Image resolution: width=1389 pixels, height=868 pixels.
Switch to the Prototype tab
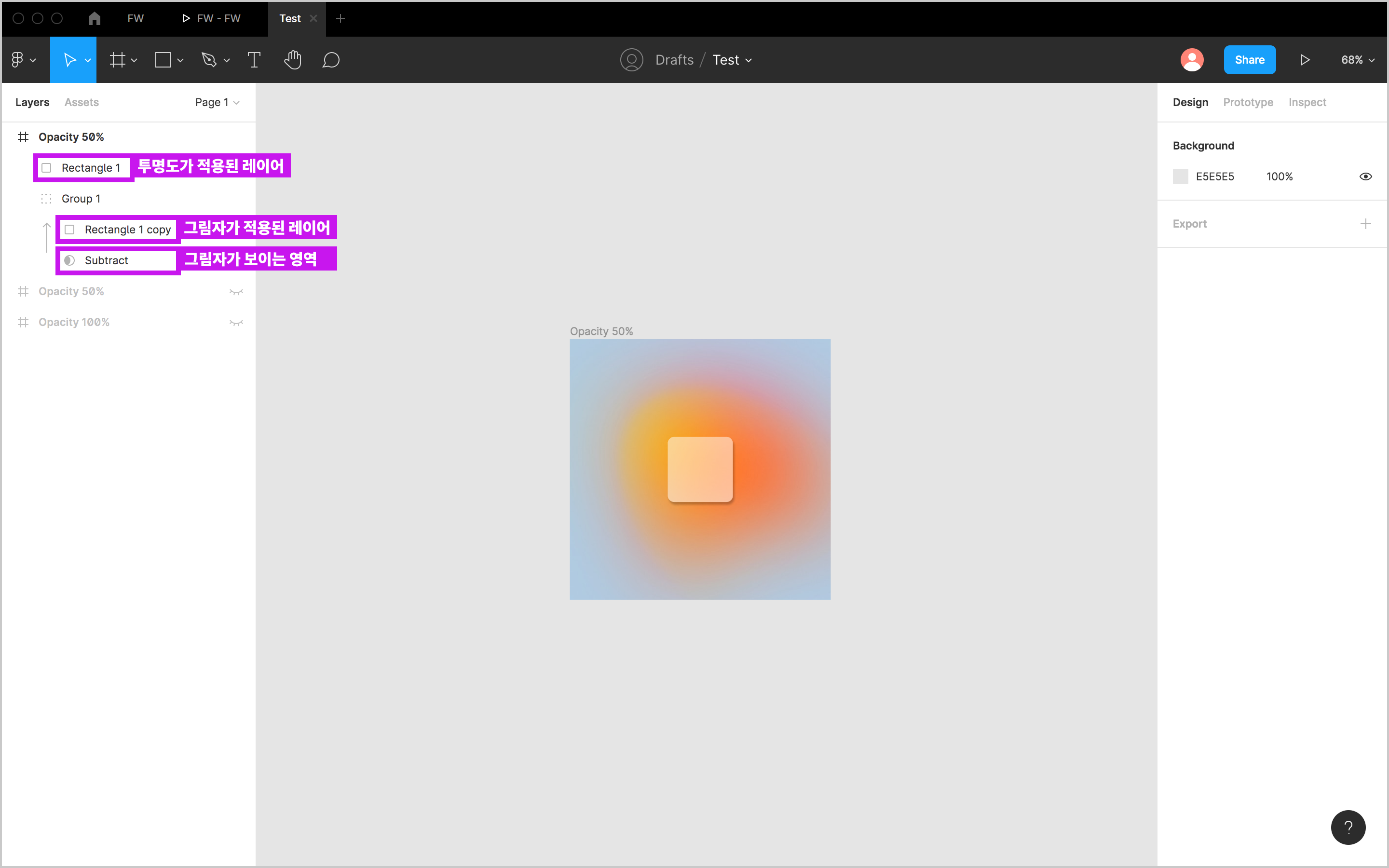pyautogui.click(x=1248, y=102)
